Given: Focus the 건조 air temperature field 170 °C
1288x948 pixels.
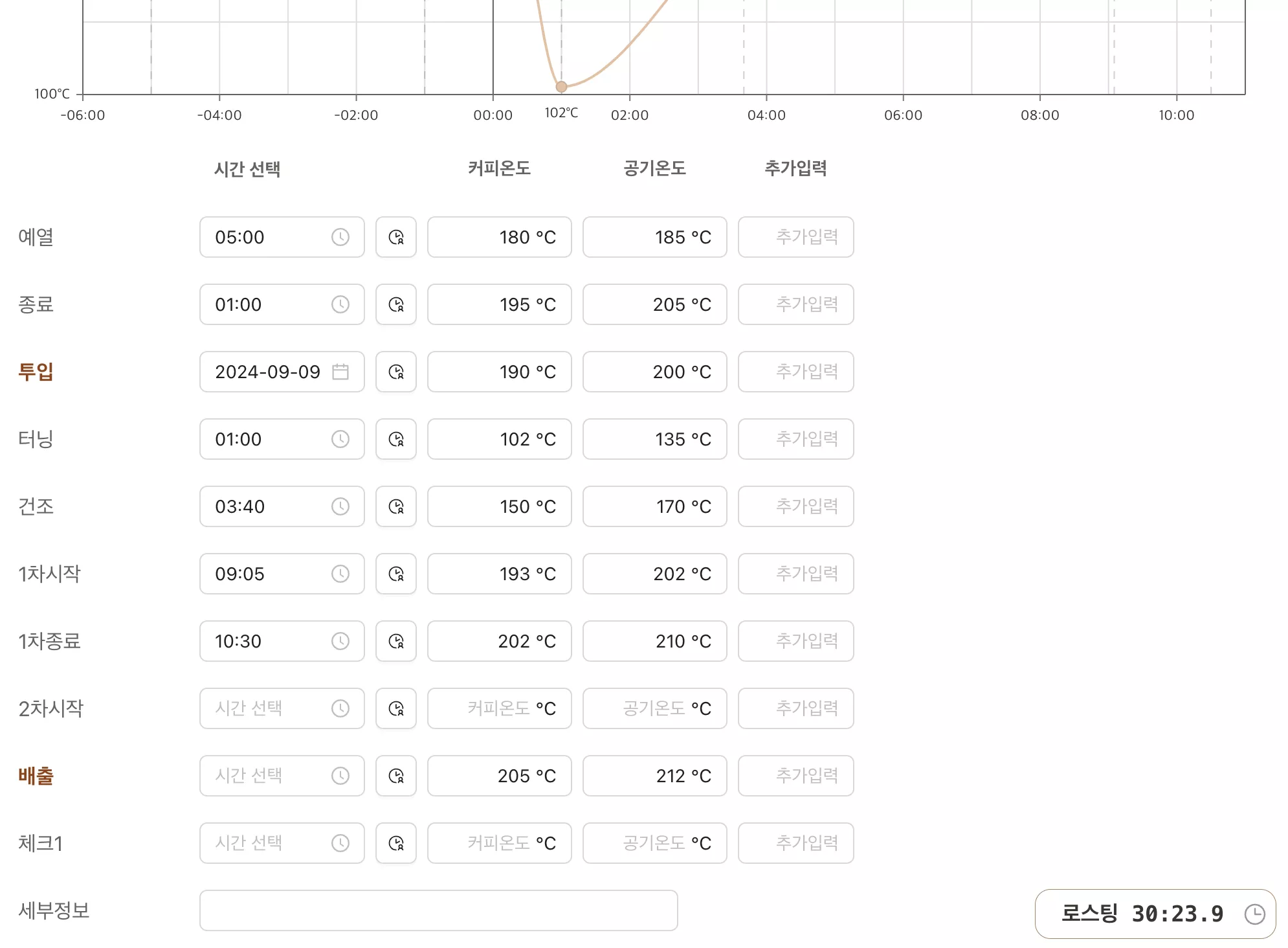Looking at the screenshot, I should point(655,506).
